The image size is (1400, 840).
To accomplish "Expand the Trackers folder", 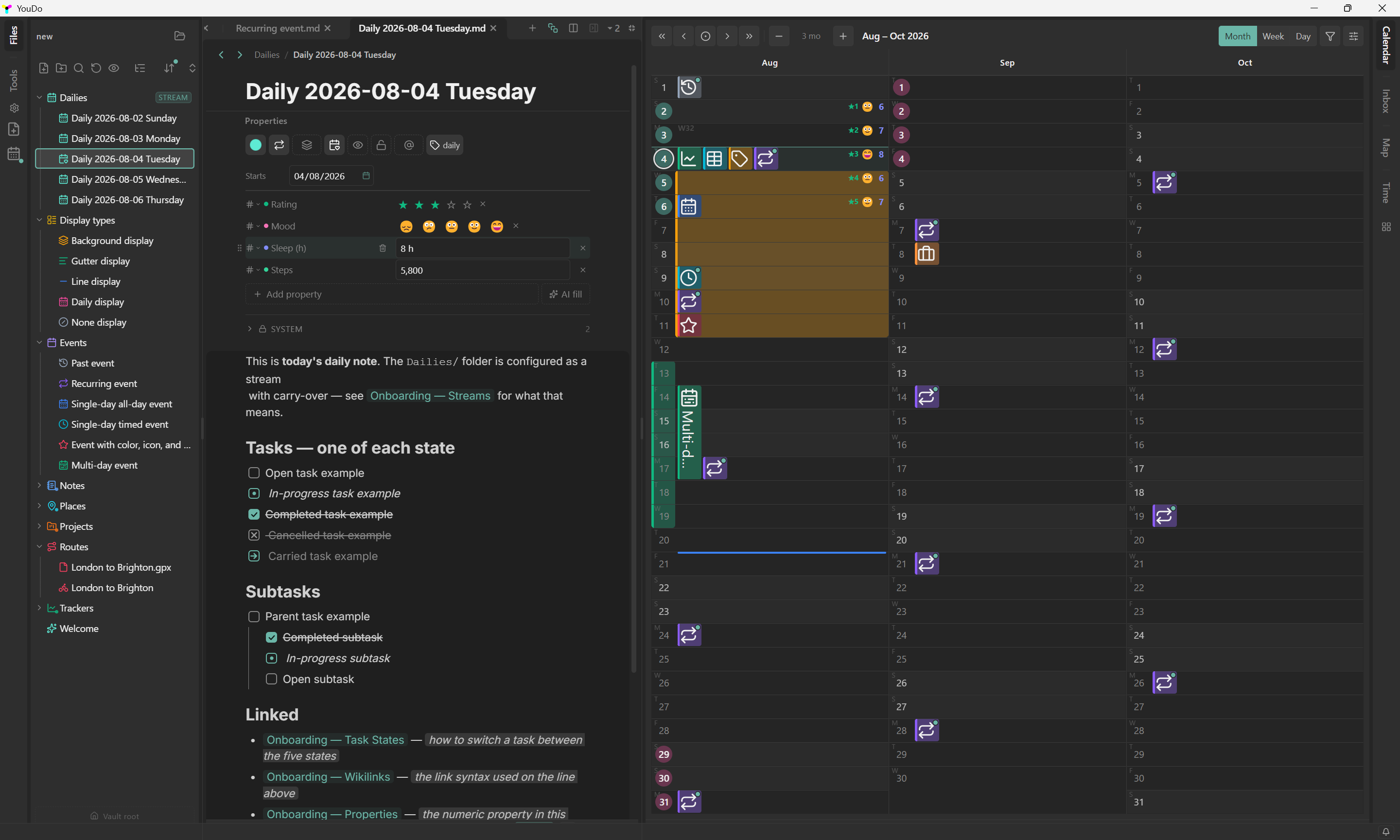I will (x=39, y=608).
